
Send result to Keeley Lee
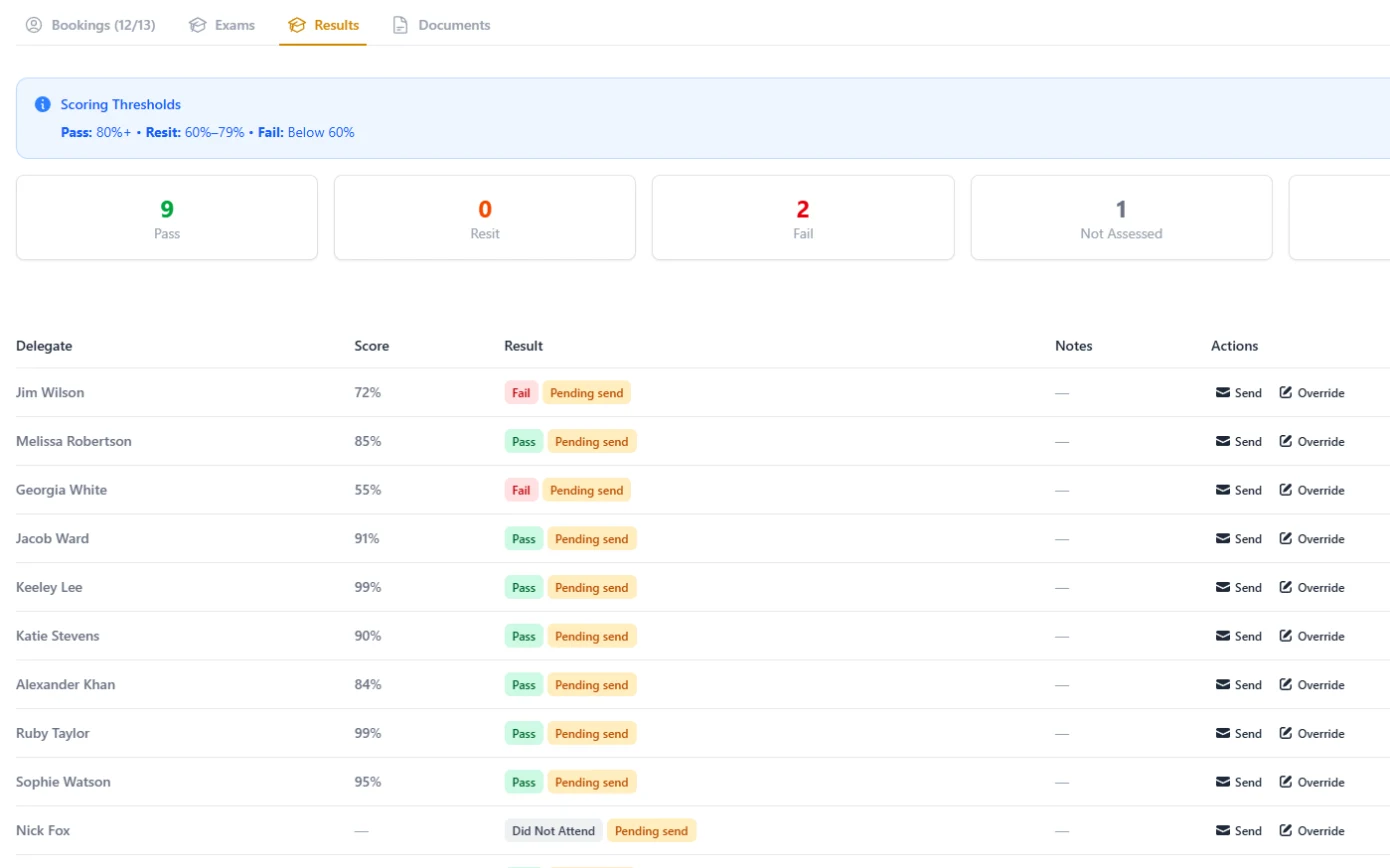tap(1238, 587)
